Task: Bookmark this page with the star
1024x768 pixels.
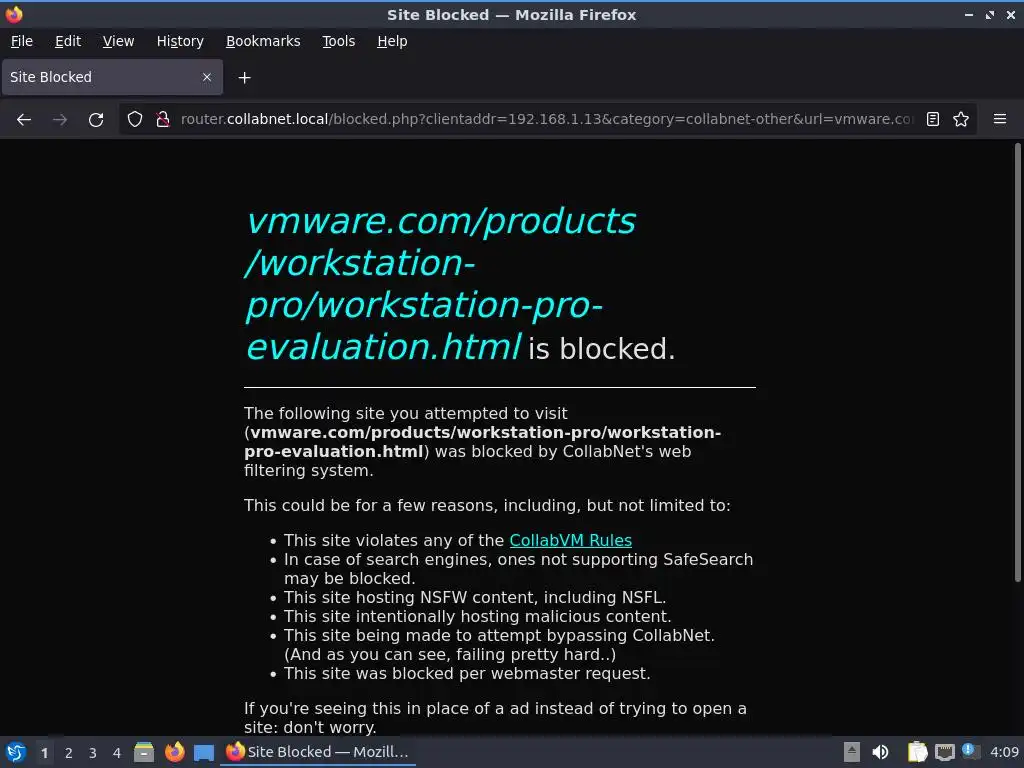Action: click(x=961, y=119)
